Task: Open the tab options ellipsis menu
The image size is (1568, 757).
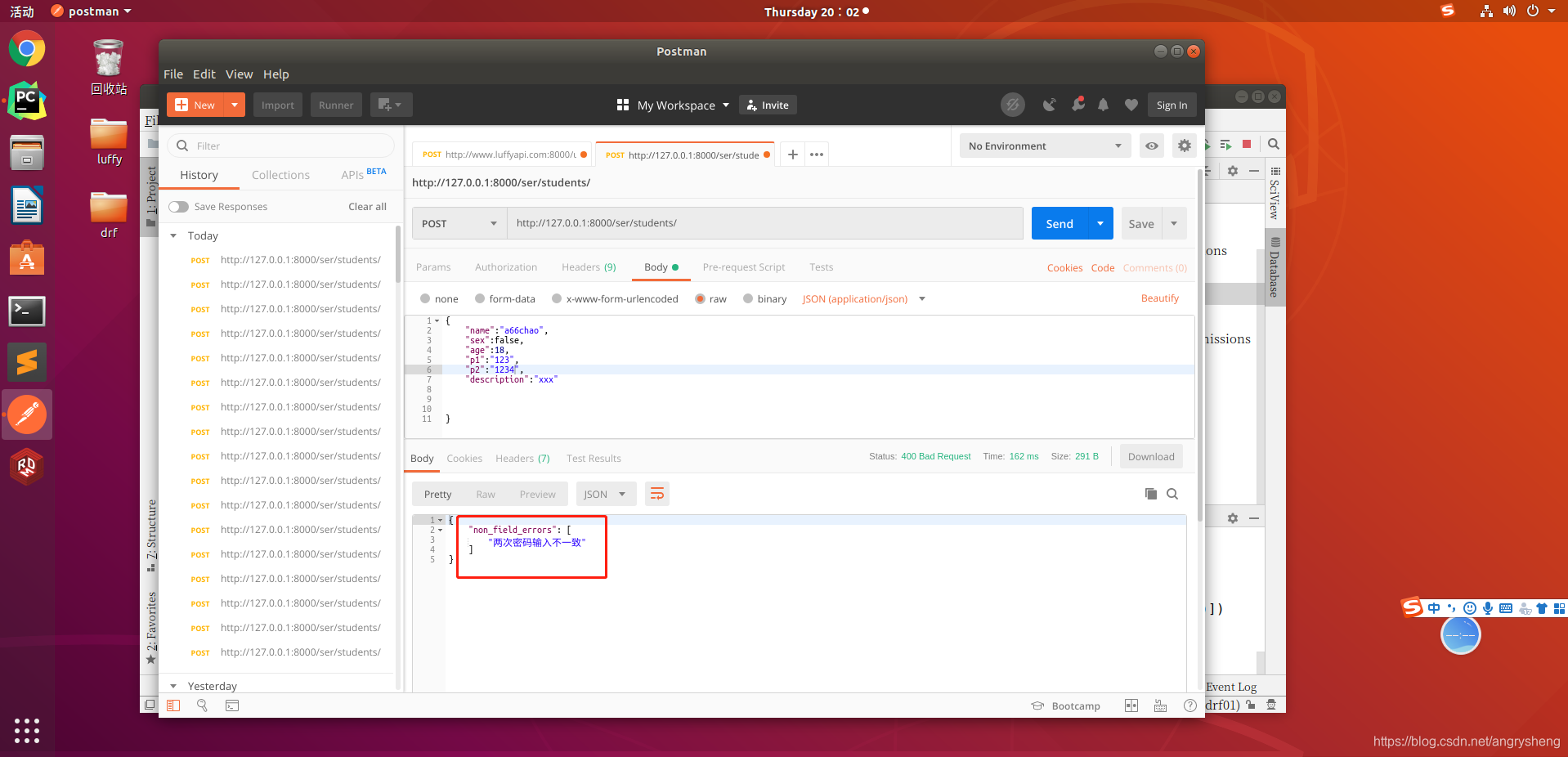Action: point(817,154)
